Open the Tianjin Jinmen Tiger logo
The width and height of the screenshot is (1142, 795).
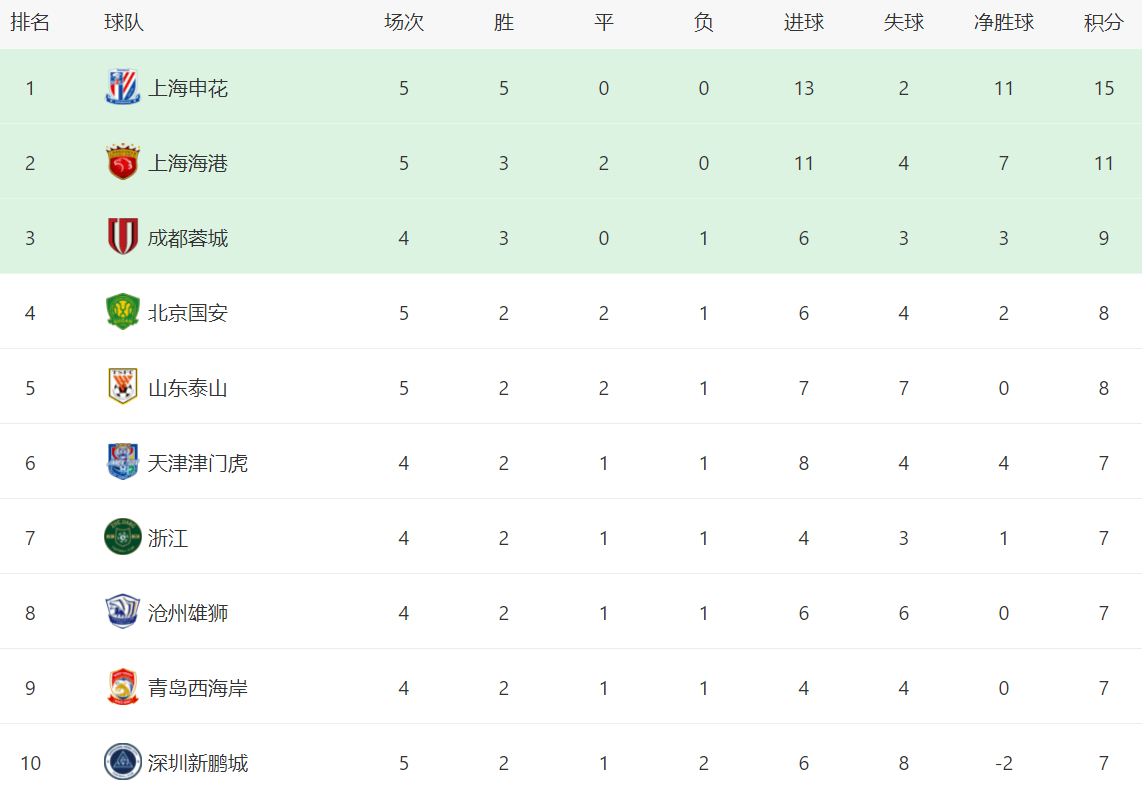(x=122, y=462)
